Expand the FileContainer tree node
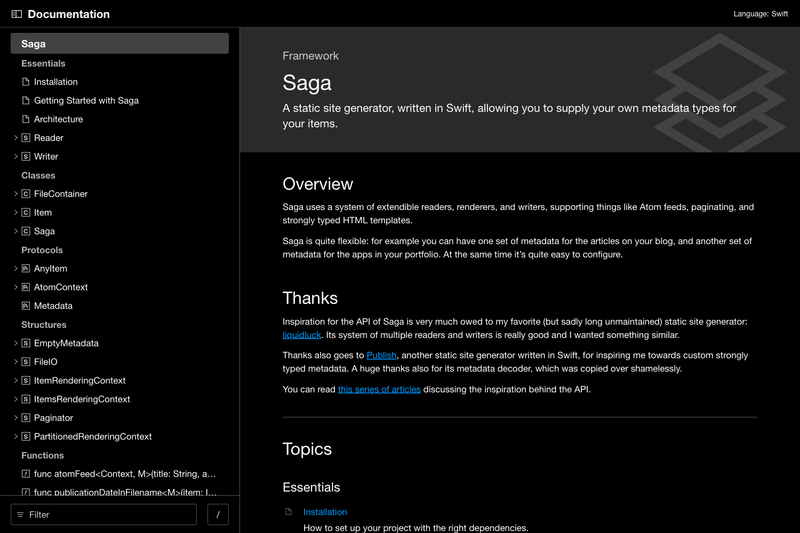Screen dimensions: 800x533 [16, 194]
